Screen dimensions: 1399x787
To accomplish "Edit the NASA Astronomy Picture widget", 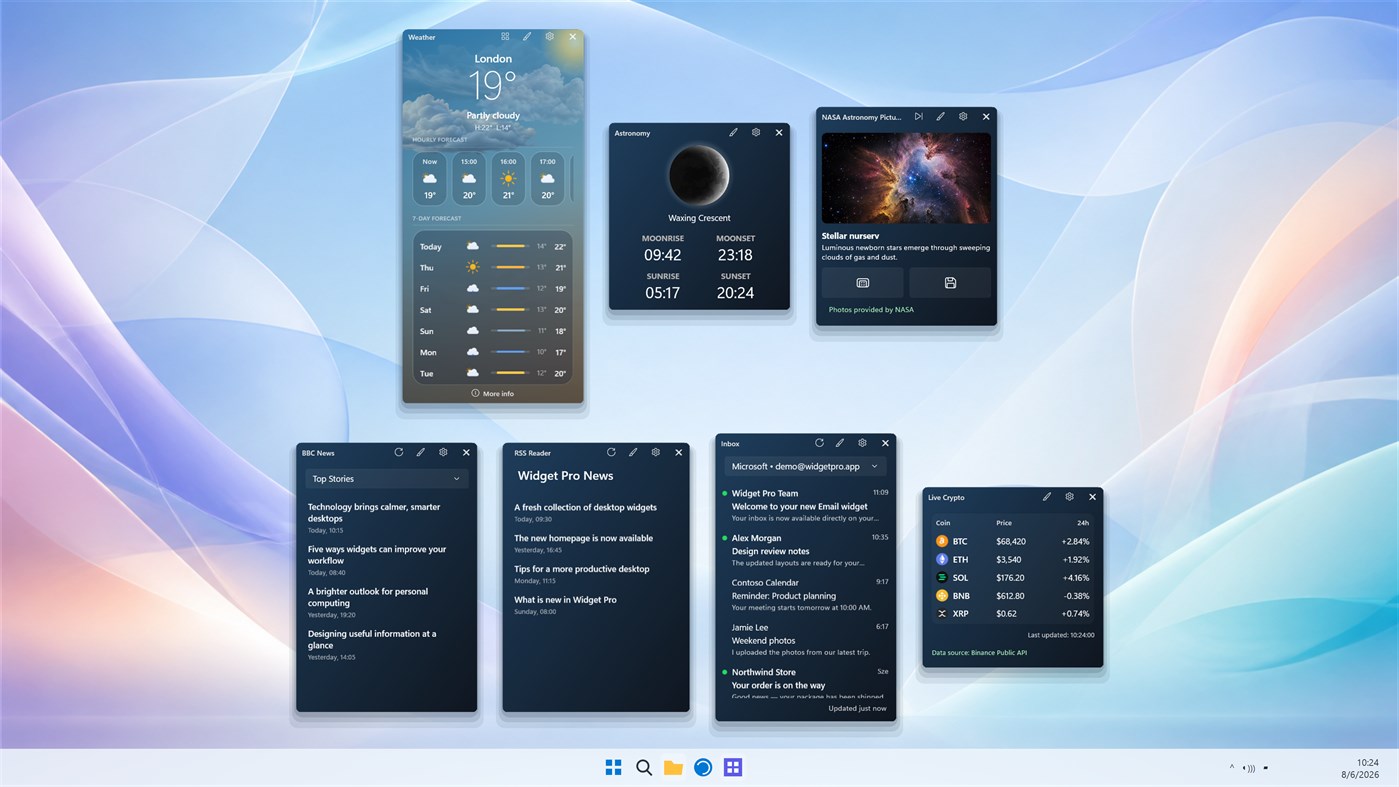I will (940, 117).
